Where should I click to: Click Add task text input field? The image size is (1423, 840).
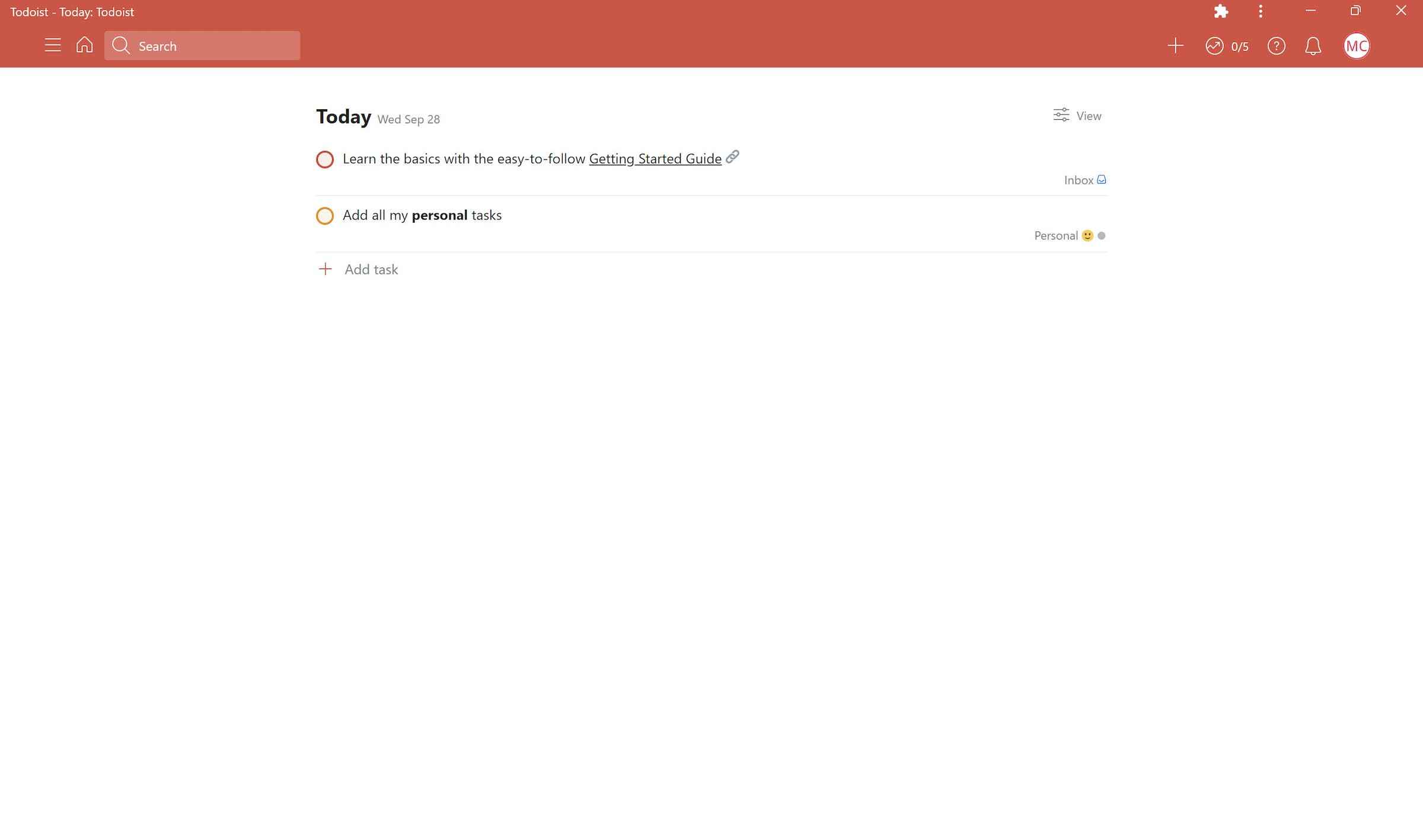[x=371, y=268]
